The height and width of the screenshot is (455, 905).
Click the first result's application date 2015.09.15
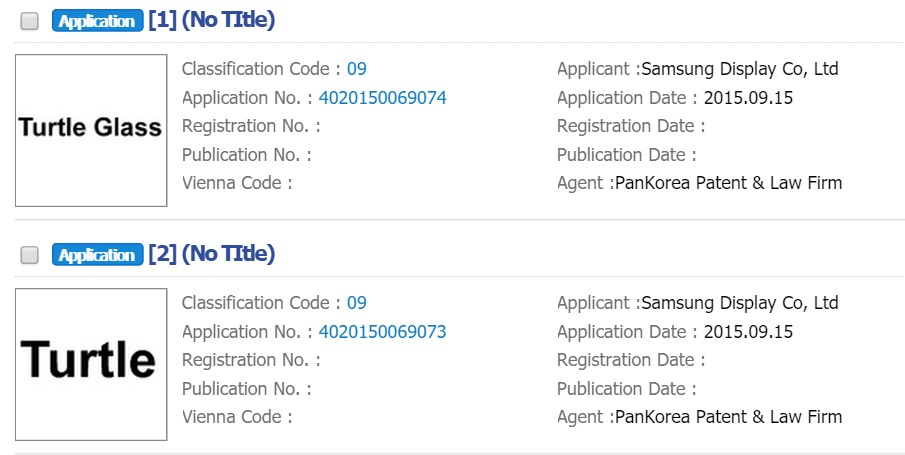coord(748,98)
